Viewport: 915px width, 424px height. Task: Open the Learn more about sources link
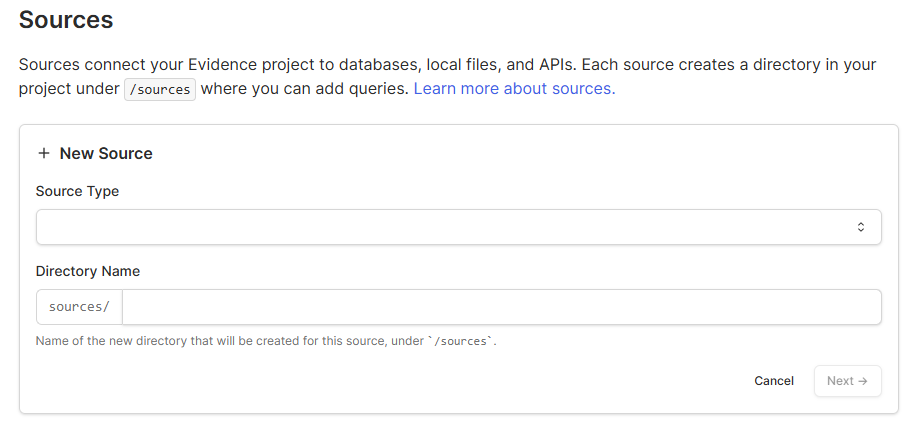tap(514, 89)
